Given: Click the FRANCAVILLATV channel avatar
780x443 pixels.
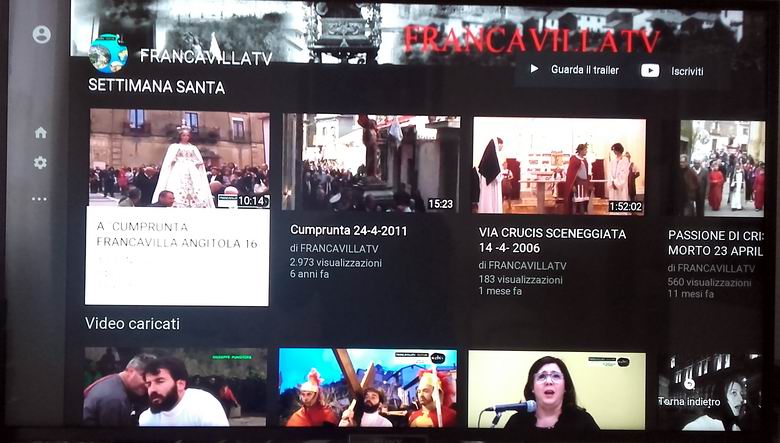Looking at the screenshot, I should [108, 53].
